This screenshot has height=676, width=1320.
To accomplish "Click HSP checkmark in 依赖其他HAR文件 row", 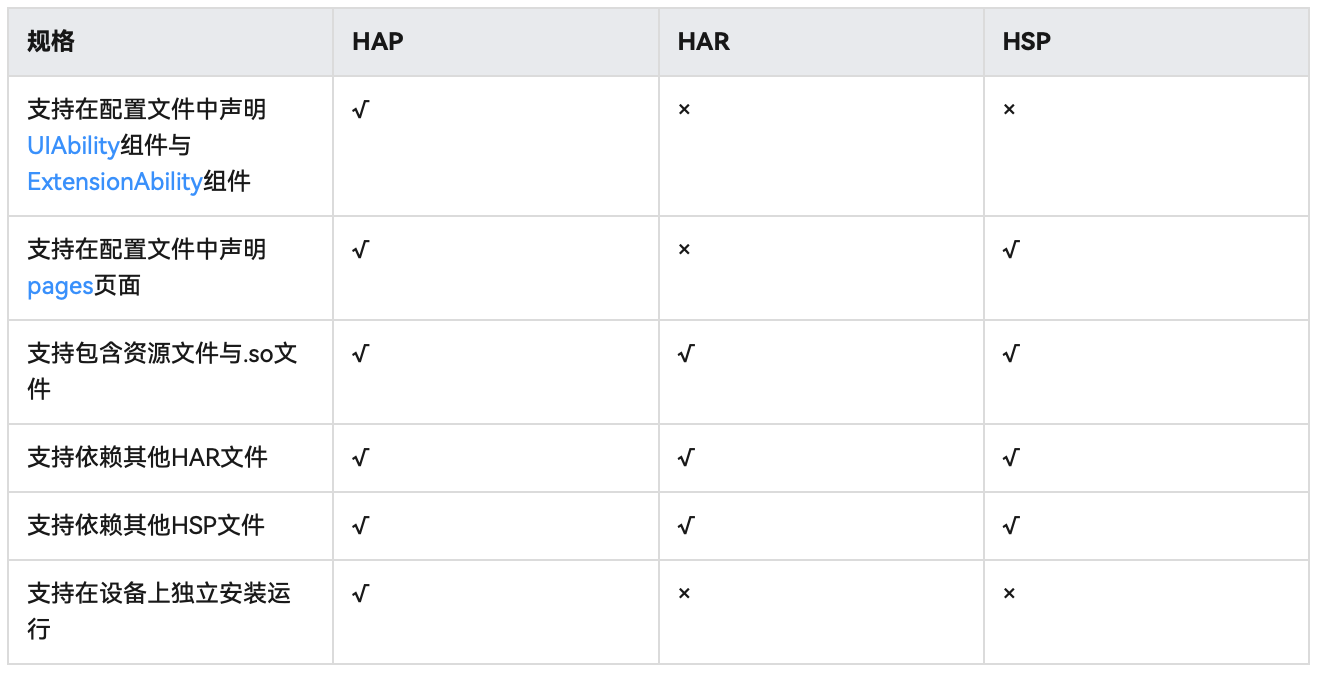I will point(1012,457).
